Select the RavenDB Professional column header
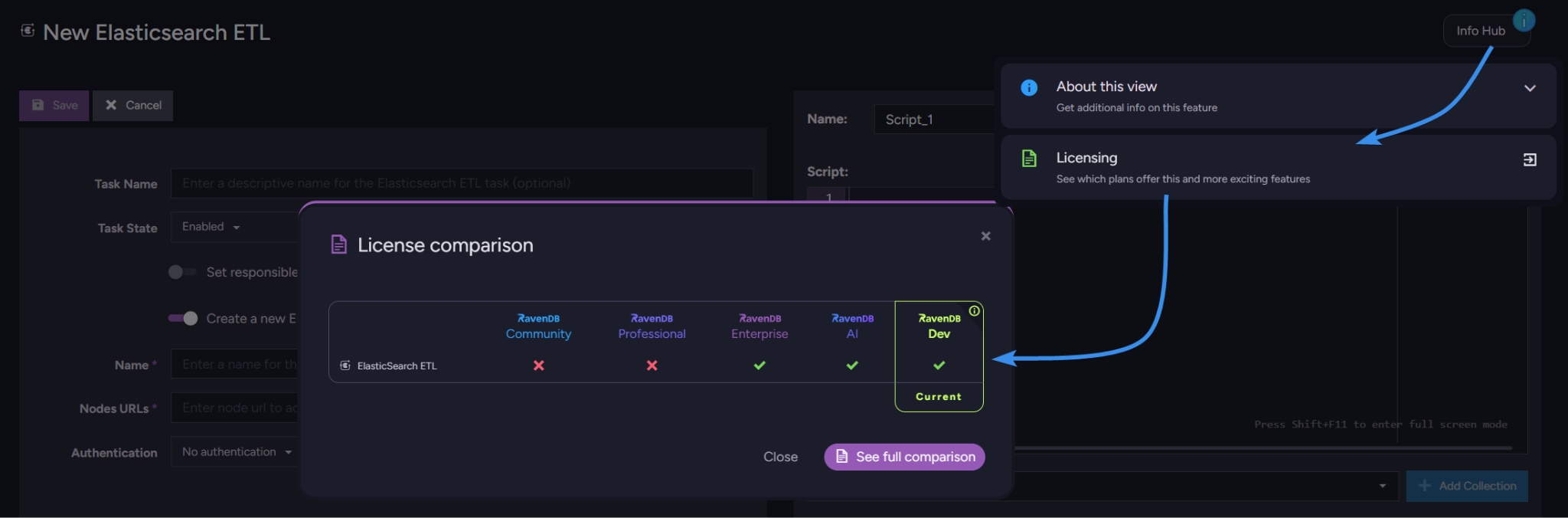Image resolution: width=1568 pixels, height=518 pixels. (x=652, y=326)
